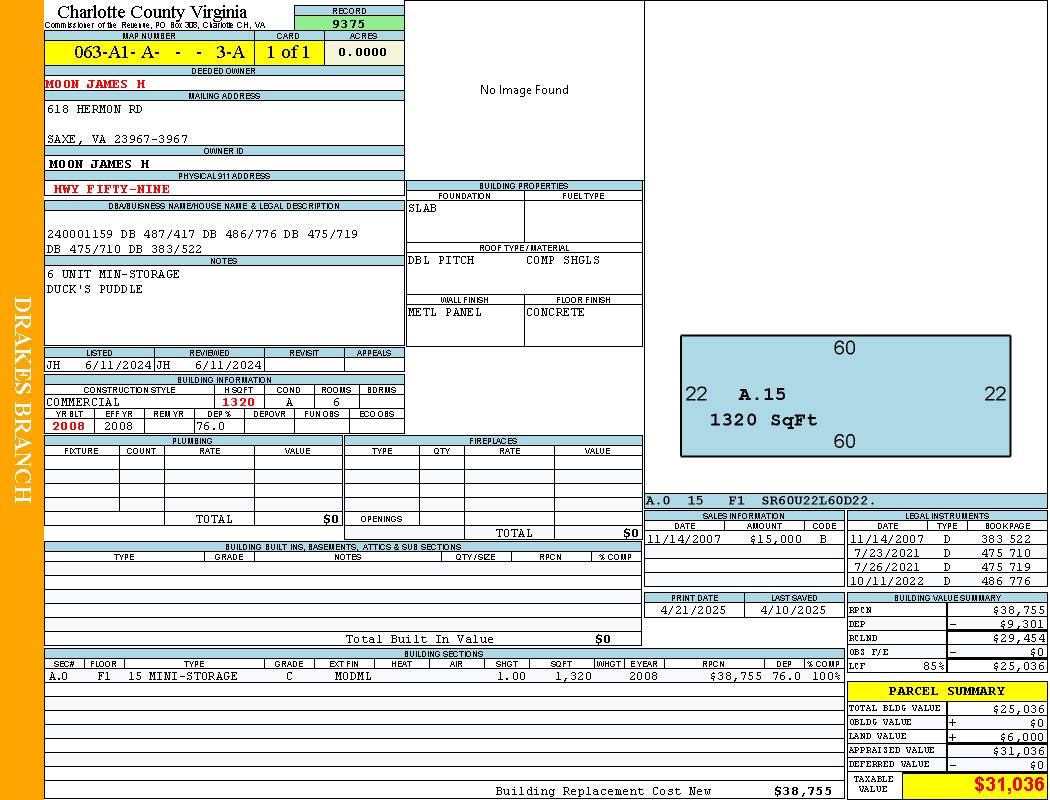Select deeded owner name MOON JAMES H in red
Screen dimensions: 1050x800
pyautogui.click(x=96, y=84)
